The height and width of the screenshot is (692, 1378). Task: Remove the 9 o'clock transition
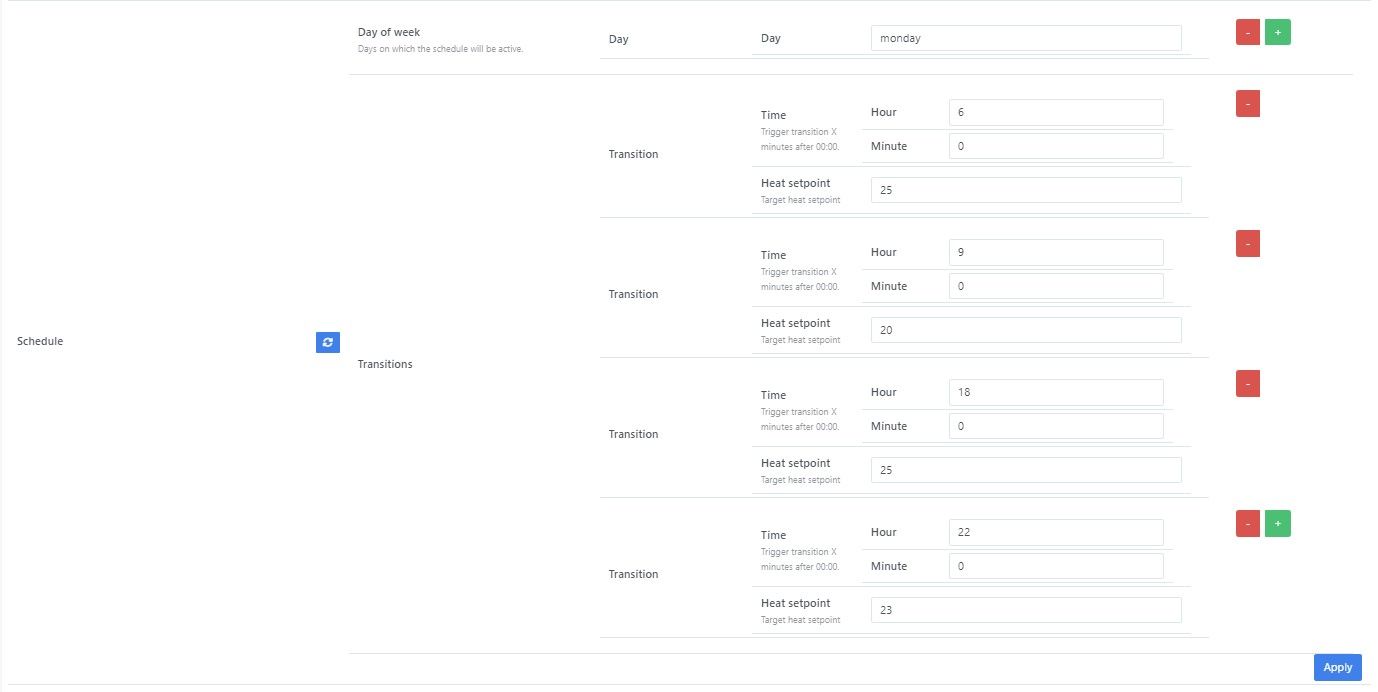point(1247,244)
